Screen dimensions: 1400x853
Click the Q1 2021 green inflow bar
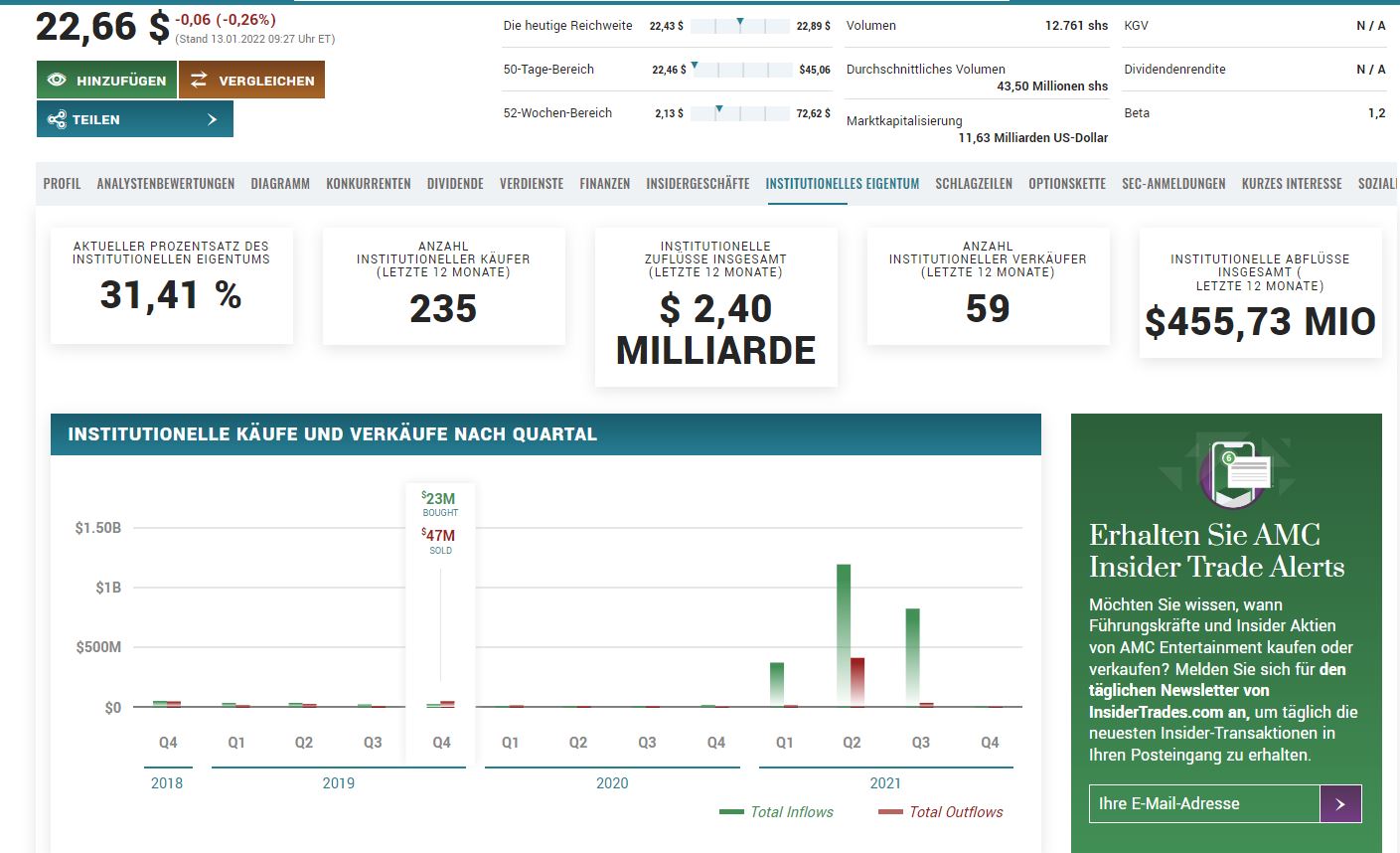(x=777, y=684)
